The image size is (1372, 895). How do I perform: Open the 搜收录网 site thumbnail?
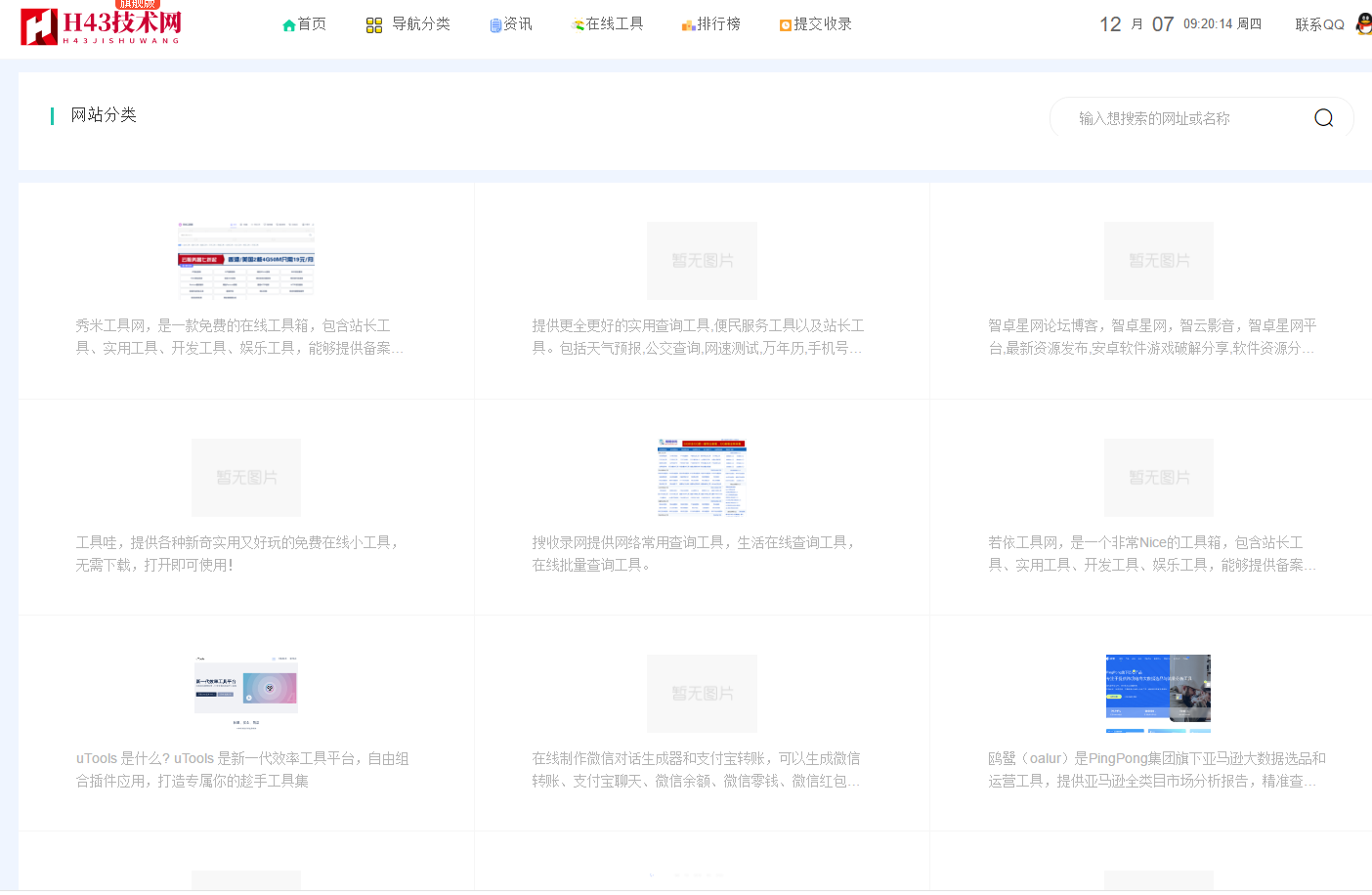pyautogui.click(x=702, y=477)
